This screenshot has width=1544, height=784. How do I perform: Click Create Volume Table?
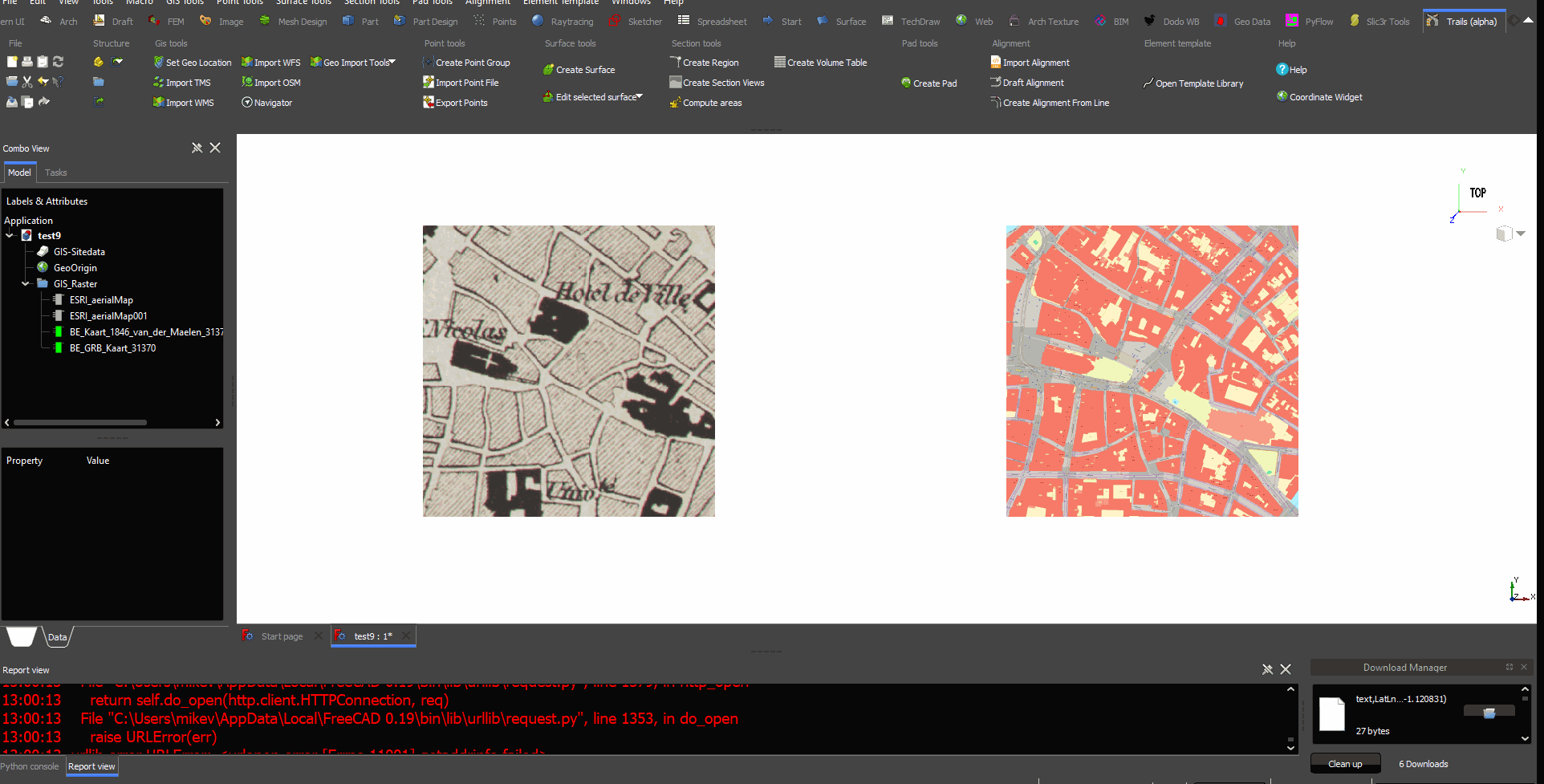click(x=820, y=63)
